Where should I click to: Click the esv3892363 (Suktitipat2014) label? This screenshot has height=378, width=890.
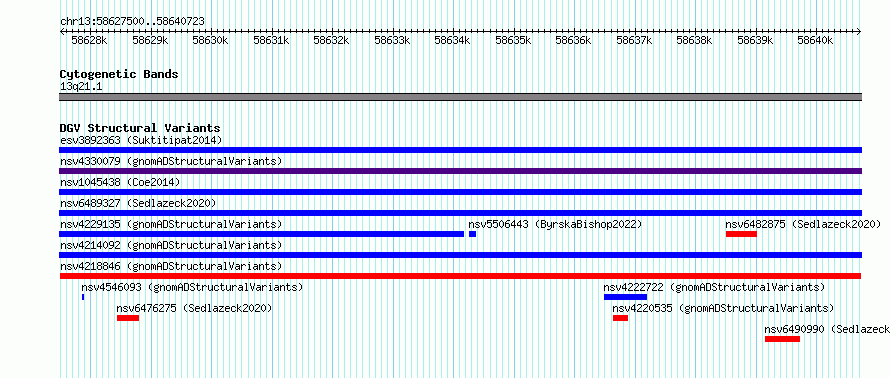(141, 140)
